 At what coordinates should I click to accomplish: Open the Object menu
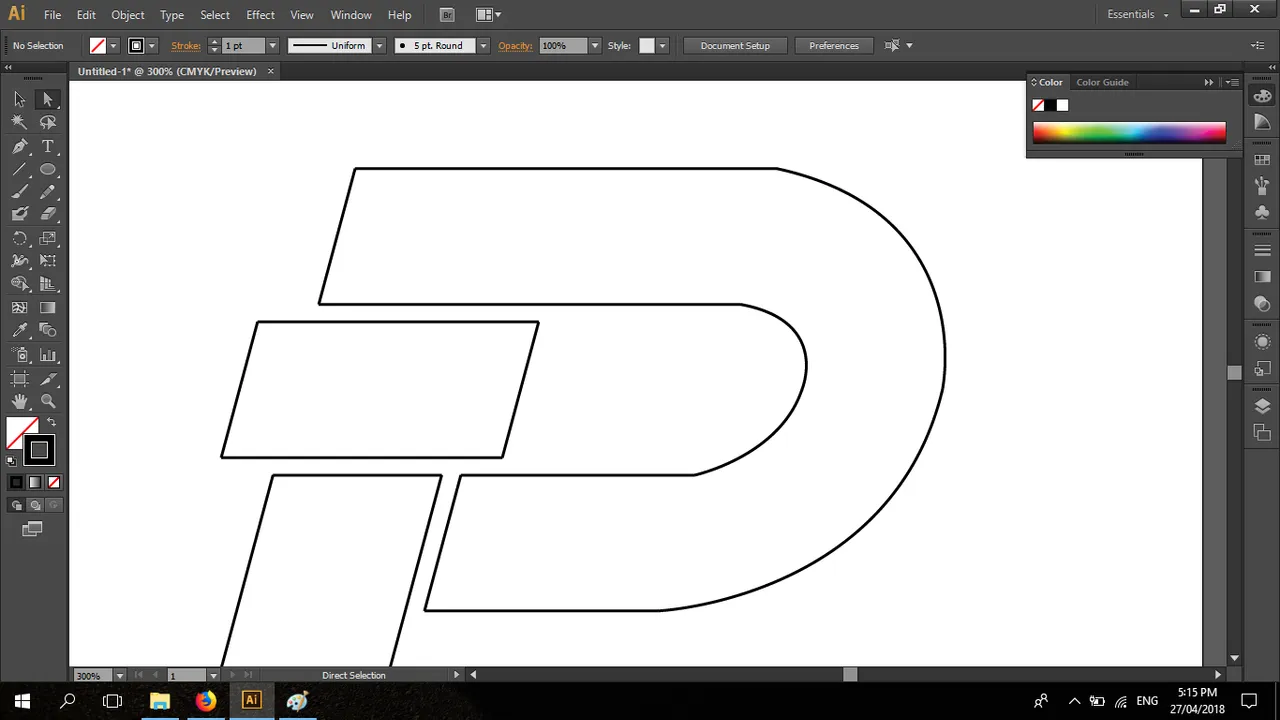(x=128, y=15)
